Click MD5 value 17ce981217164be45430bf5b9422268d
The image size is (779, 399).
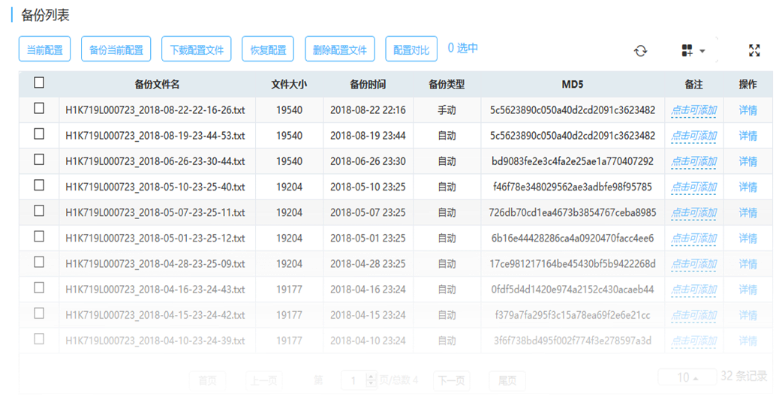coord(572,264)
